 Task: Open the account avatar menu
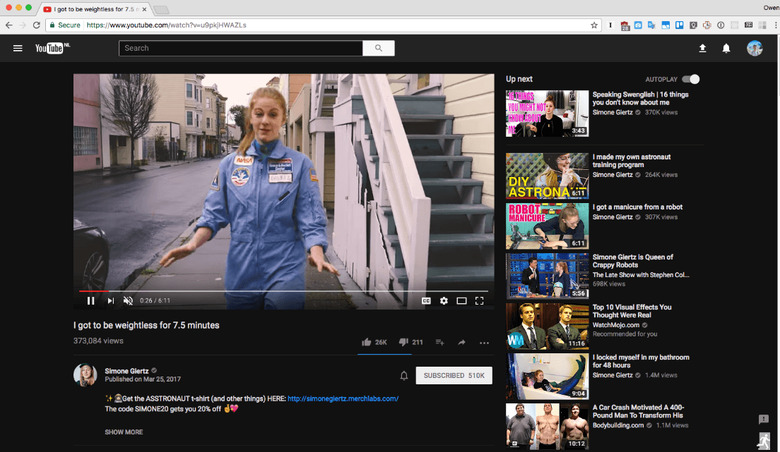point(754,48)
